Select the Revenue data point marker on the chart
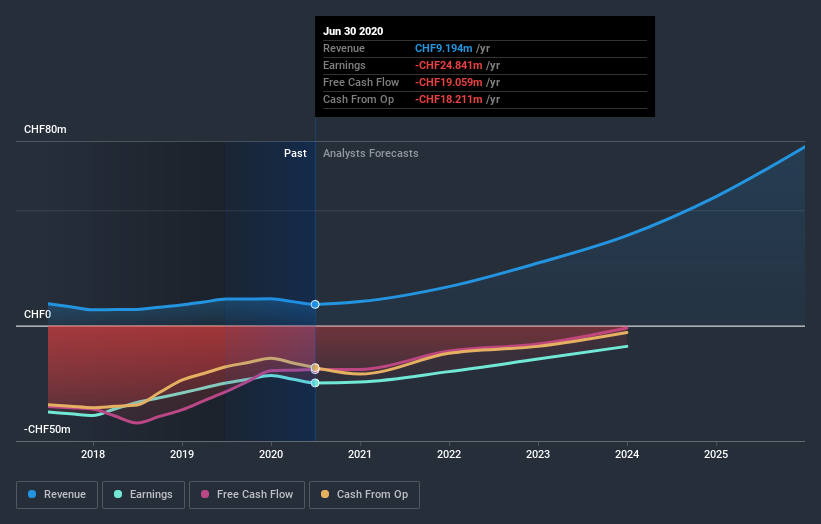The width and height of the screenshot is (821, 524). pyautogui.click(x=315, y=304)
